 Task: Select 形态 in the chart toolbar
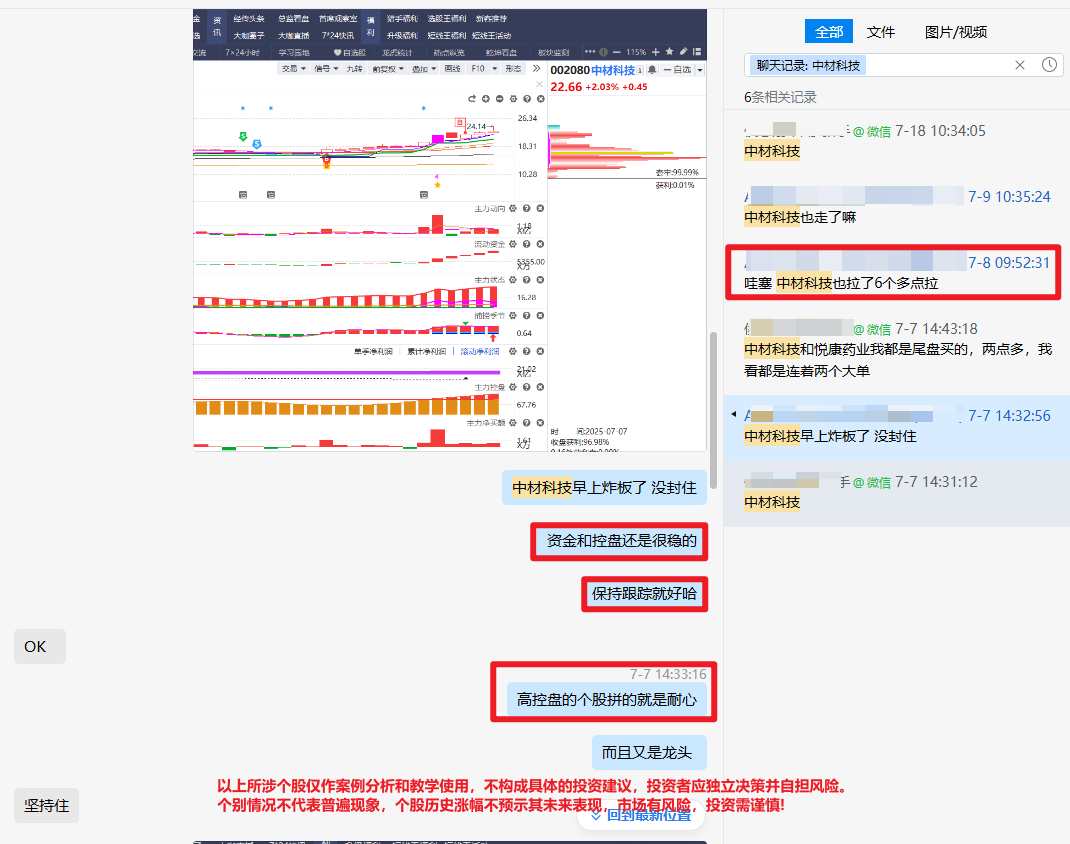513,69
